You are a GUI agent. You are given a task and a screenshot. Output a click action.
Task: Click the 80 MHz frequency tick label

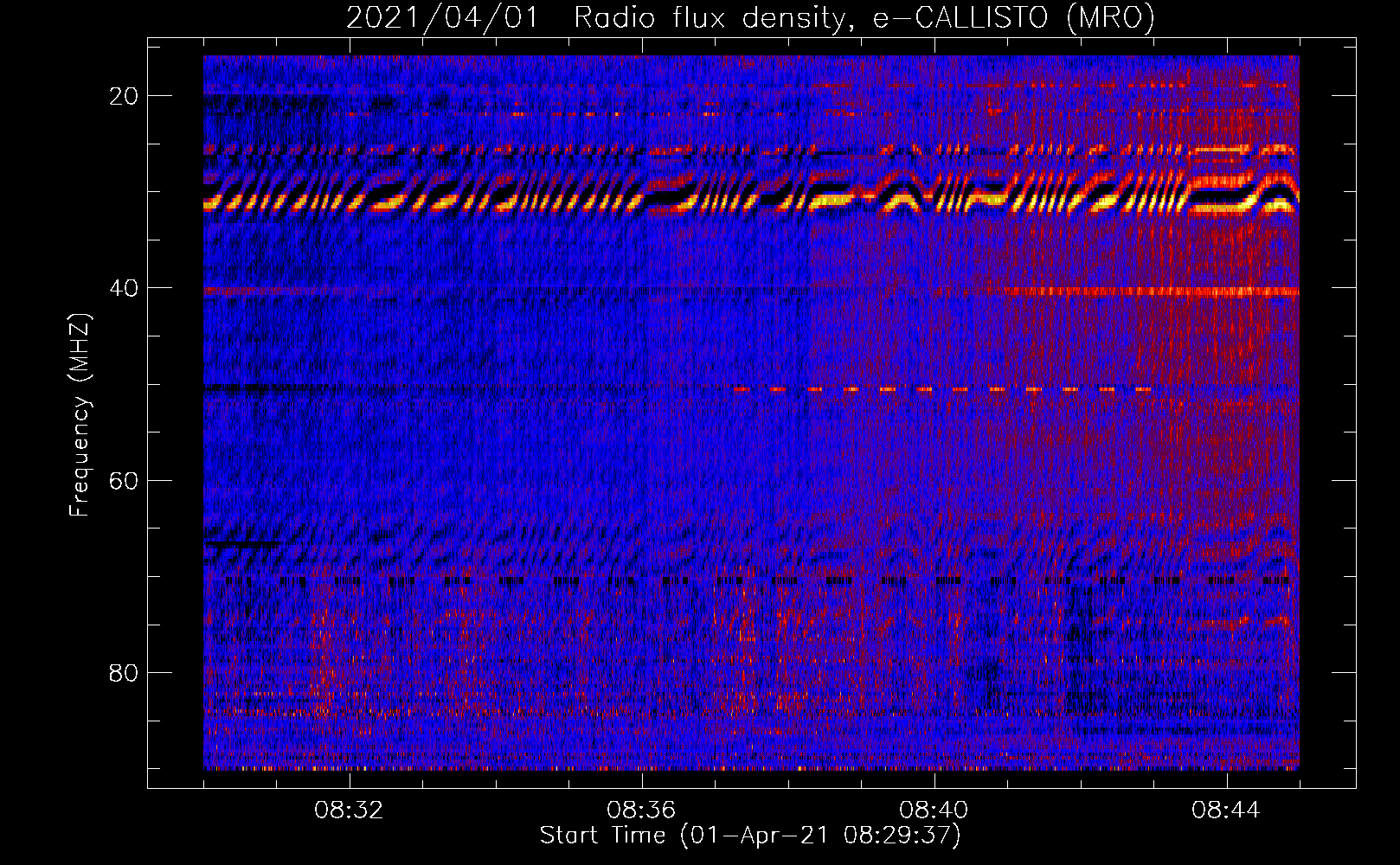(124, 673)
